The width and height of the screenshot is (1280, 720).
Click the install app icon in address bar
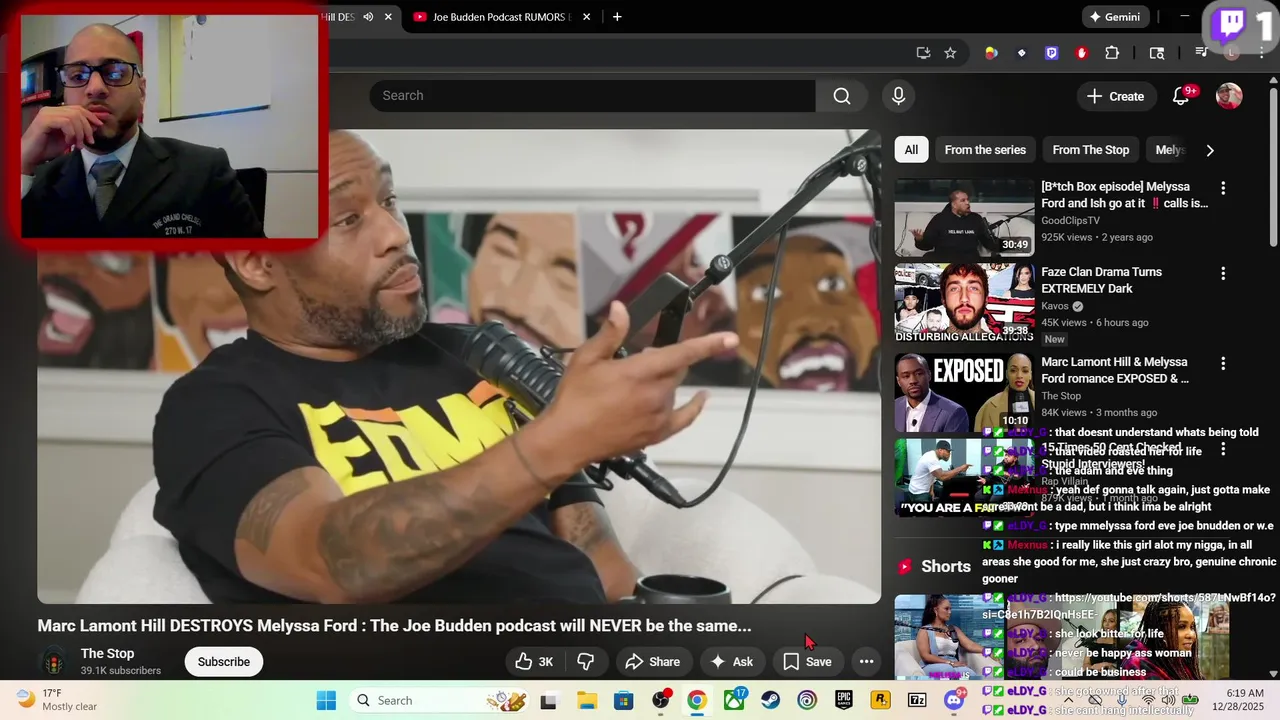coord(923,53)
